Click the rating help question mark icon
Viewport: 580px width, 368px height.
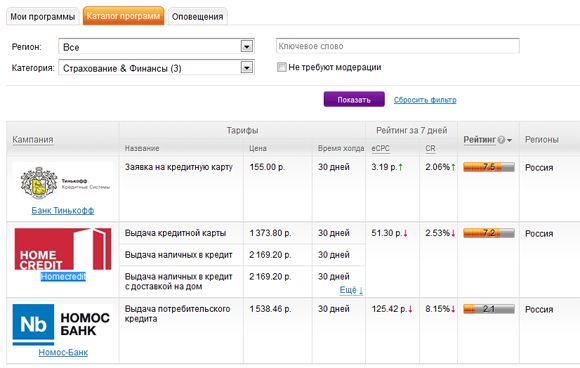coord(501,140)
